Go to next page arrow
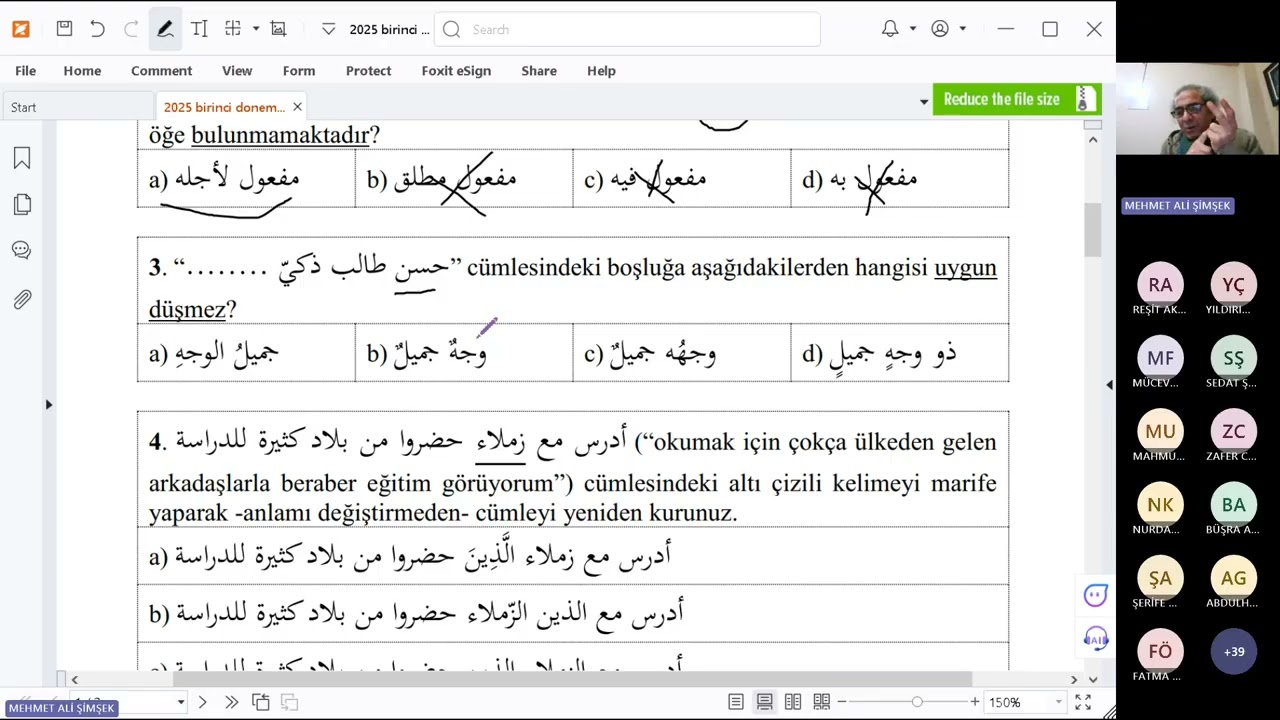 coord(202,702)
